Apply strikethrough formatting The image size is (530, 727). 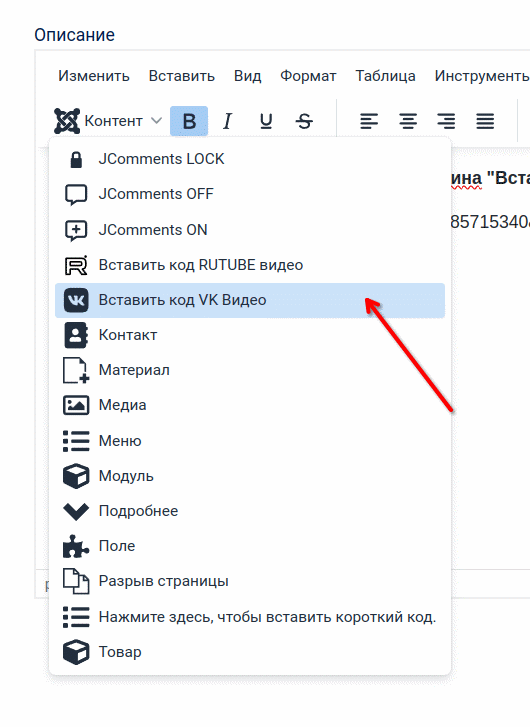click(304, 121)
